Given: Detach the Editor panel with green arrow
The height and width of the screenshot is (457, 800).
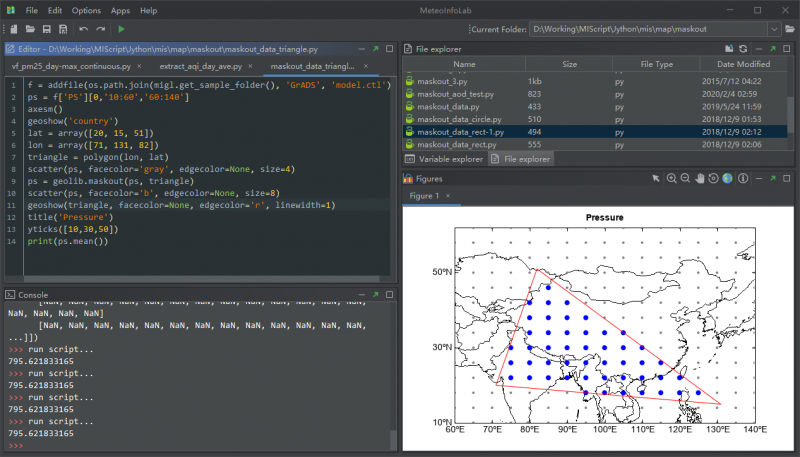Looking at the screenshot, I should pyautogui.click(x=375, y=48).
